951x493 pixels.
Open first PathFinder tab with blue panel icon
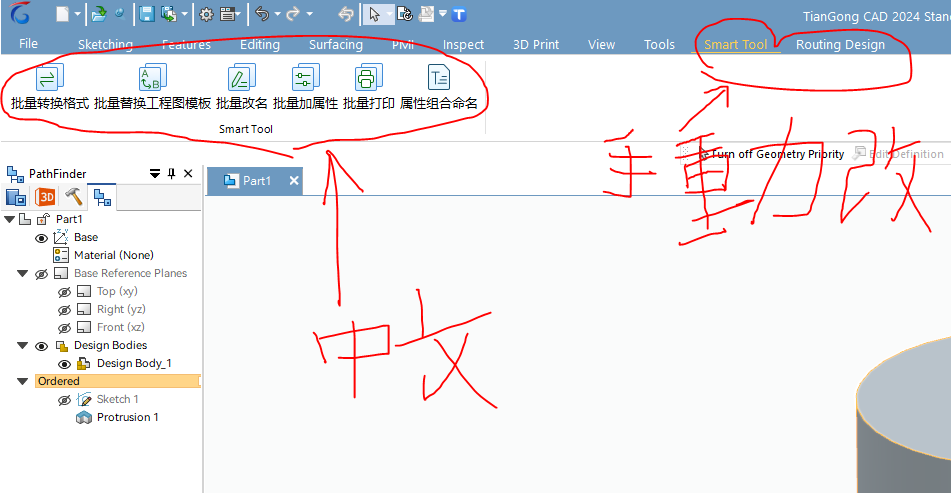(16, 198)
